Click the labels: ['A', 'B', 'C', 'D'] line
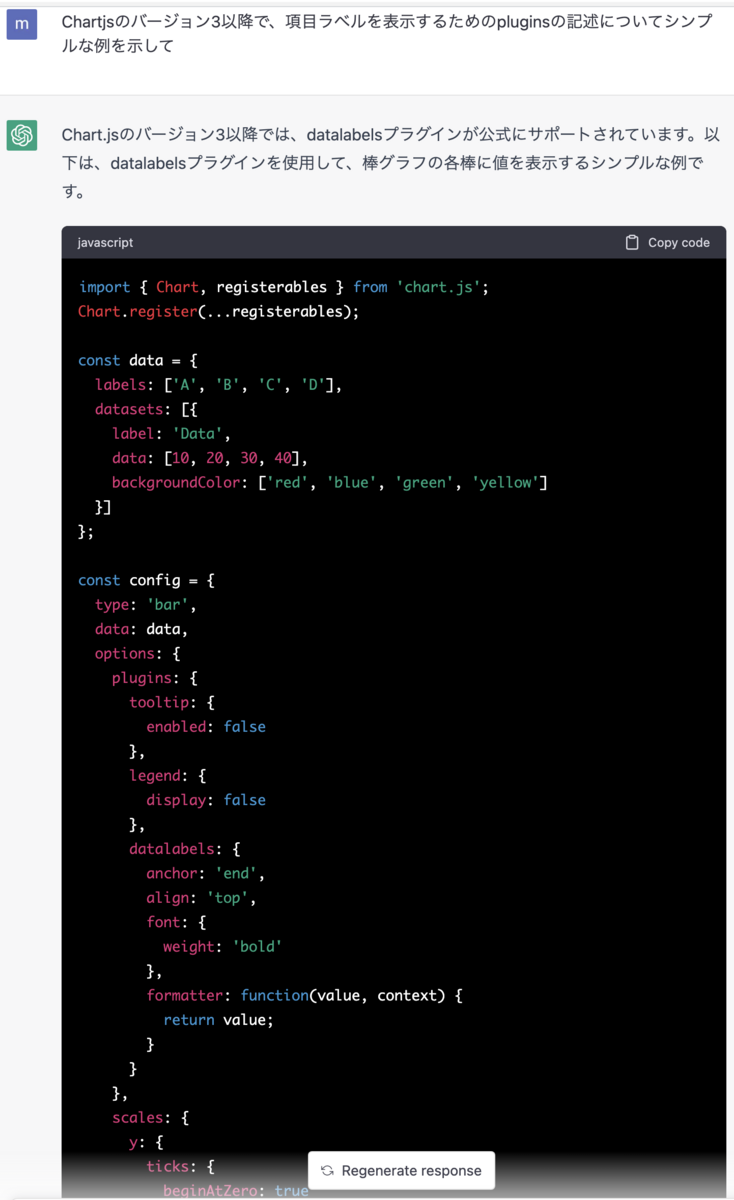This screenshot has width=734, height=1200. 219,384
